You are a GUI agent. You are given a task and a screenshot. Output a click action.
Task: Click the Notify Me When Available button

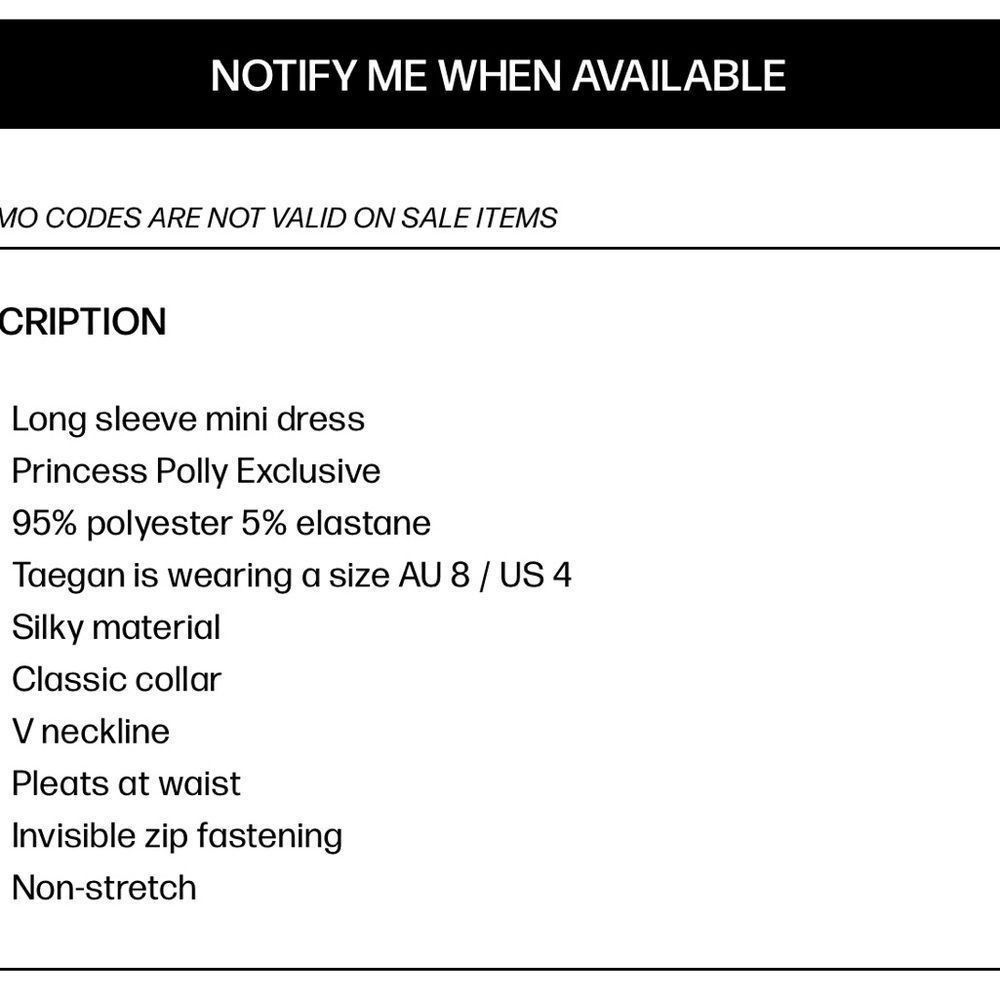tap(500, 74)
